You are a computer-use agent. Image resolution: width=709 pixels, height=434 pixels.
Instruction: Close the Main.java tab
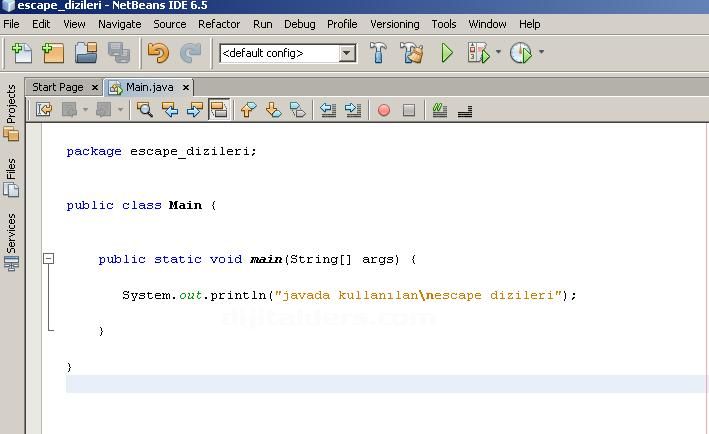pyautogui.click(x=186, y=87)
